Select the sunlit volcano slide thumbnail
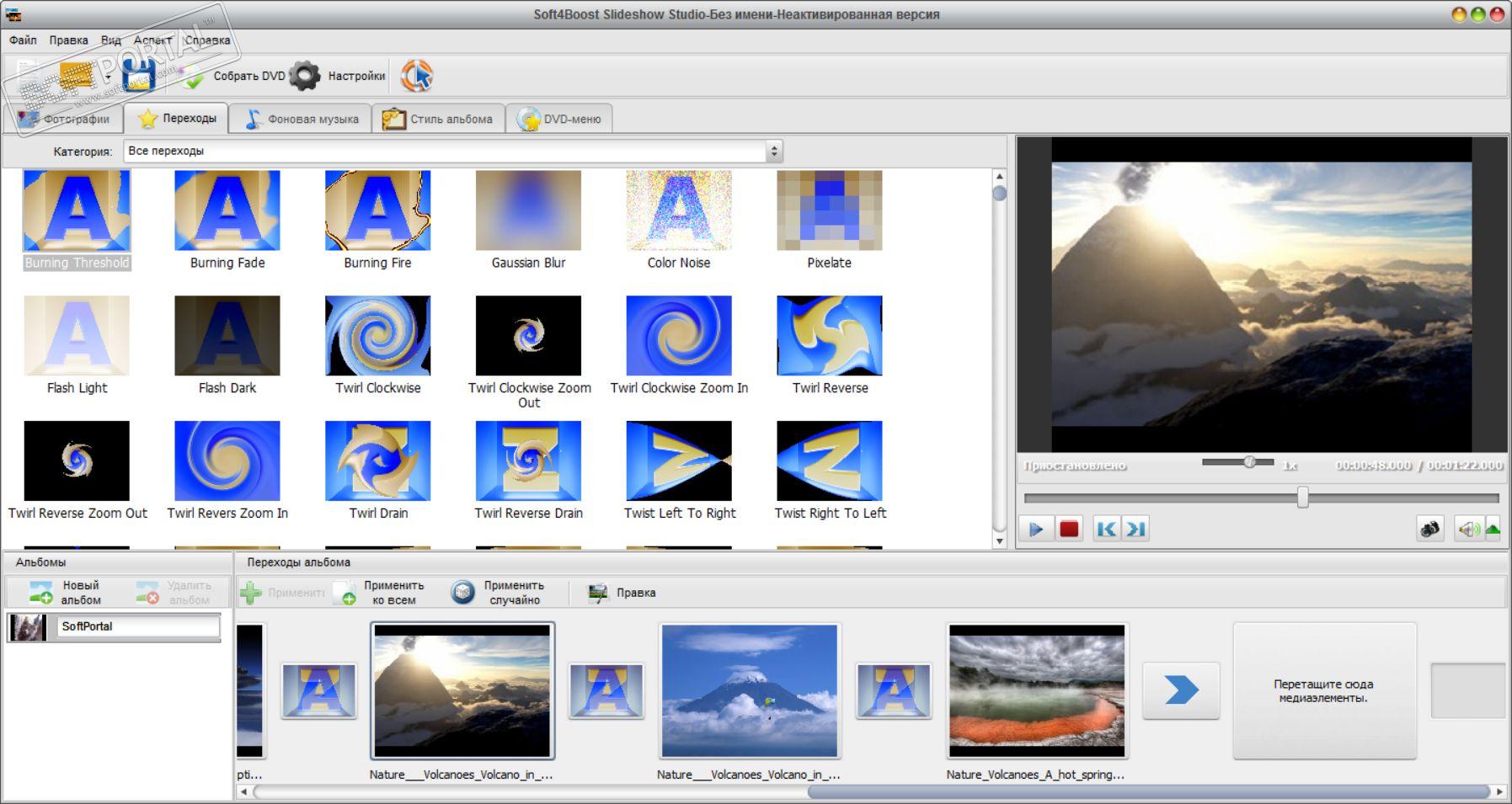This screenshot has width=1512, height=804. click(462, 690)
